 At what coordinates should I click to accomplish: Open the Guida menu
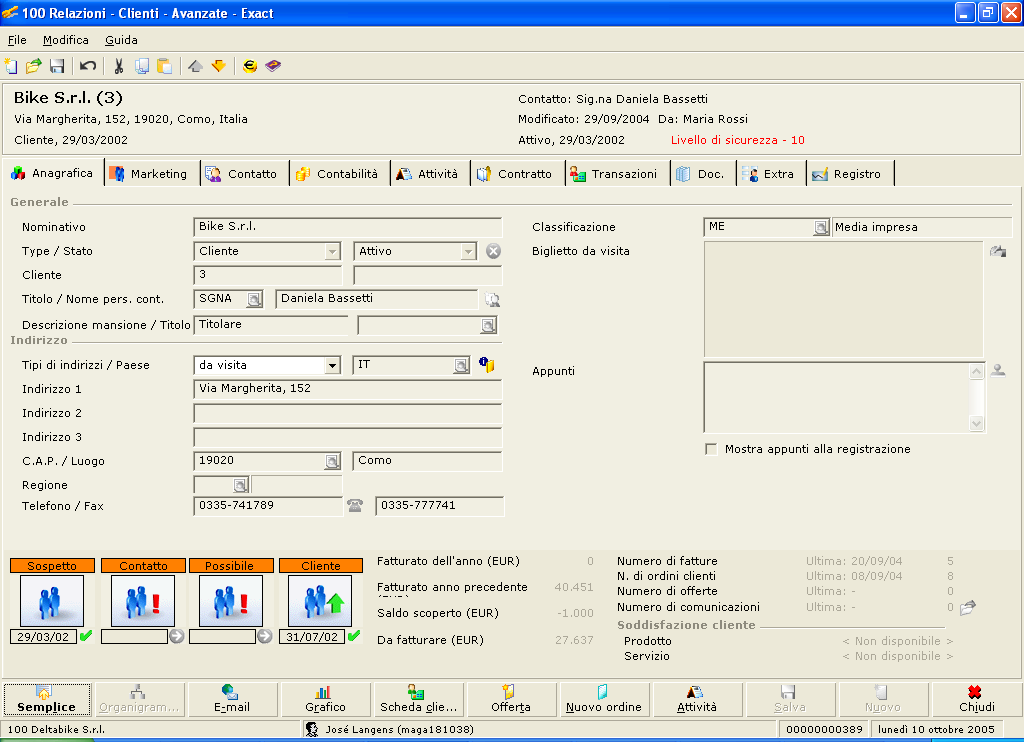tap(121, 40)
